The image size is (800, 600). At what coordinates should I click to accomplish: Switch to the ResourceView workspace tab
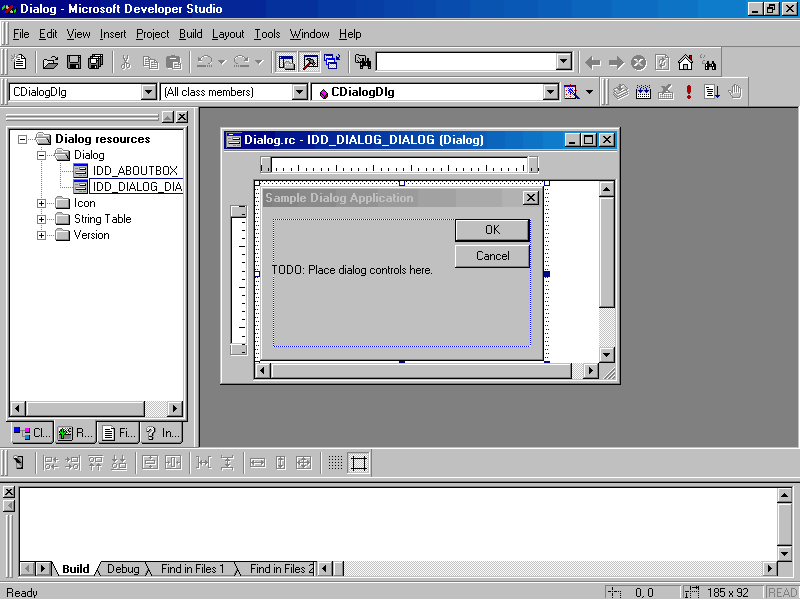[x=75, y=433]
